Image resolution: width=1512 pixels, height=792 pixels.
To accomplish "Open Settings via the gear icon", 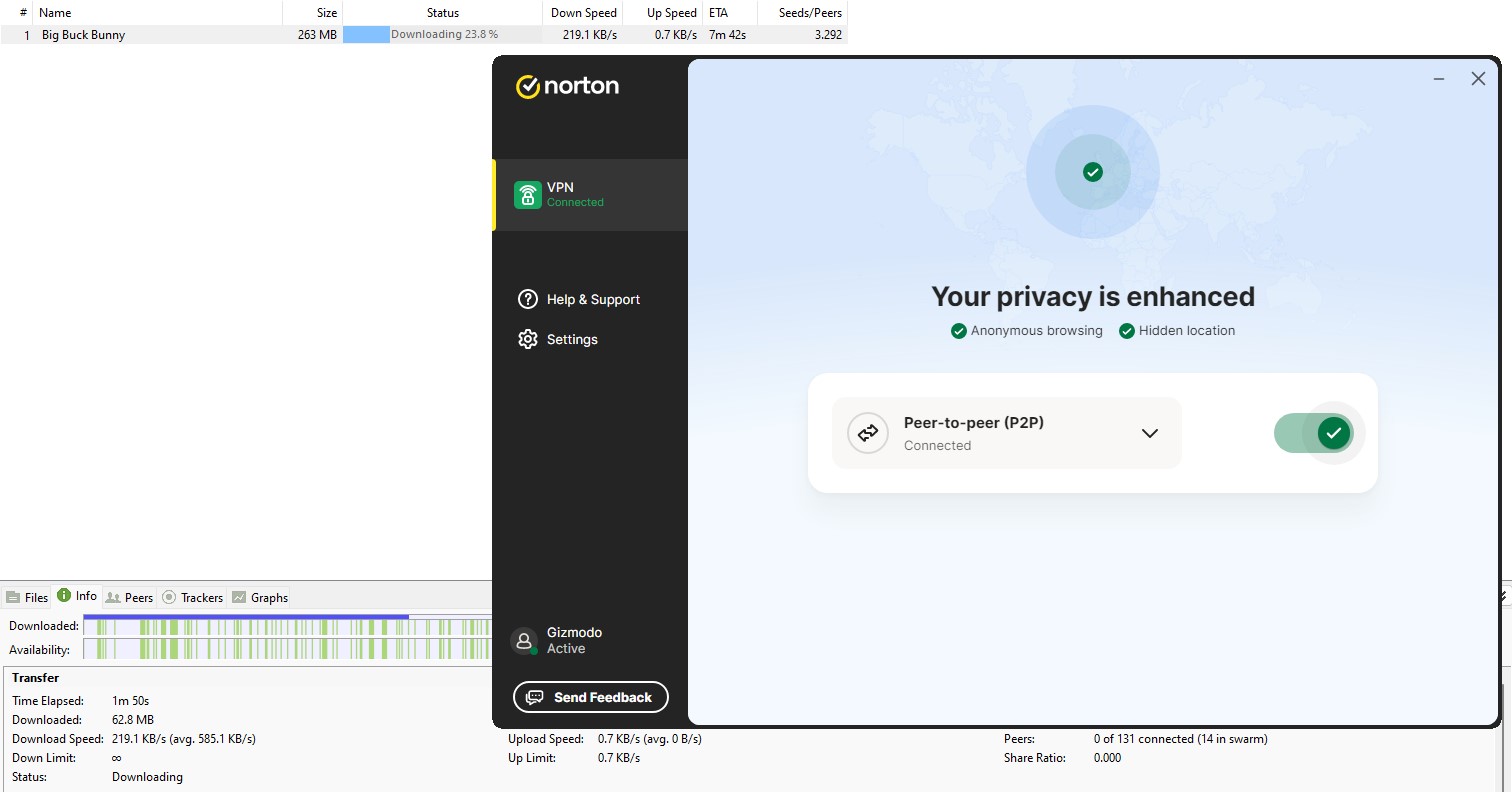I will tap(528, 339).
